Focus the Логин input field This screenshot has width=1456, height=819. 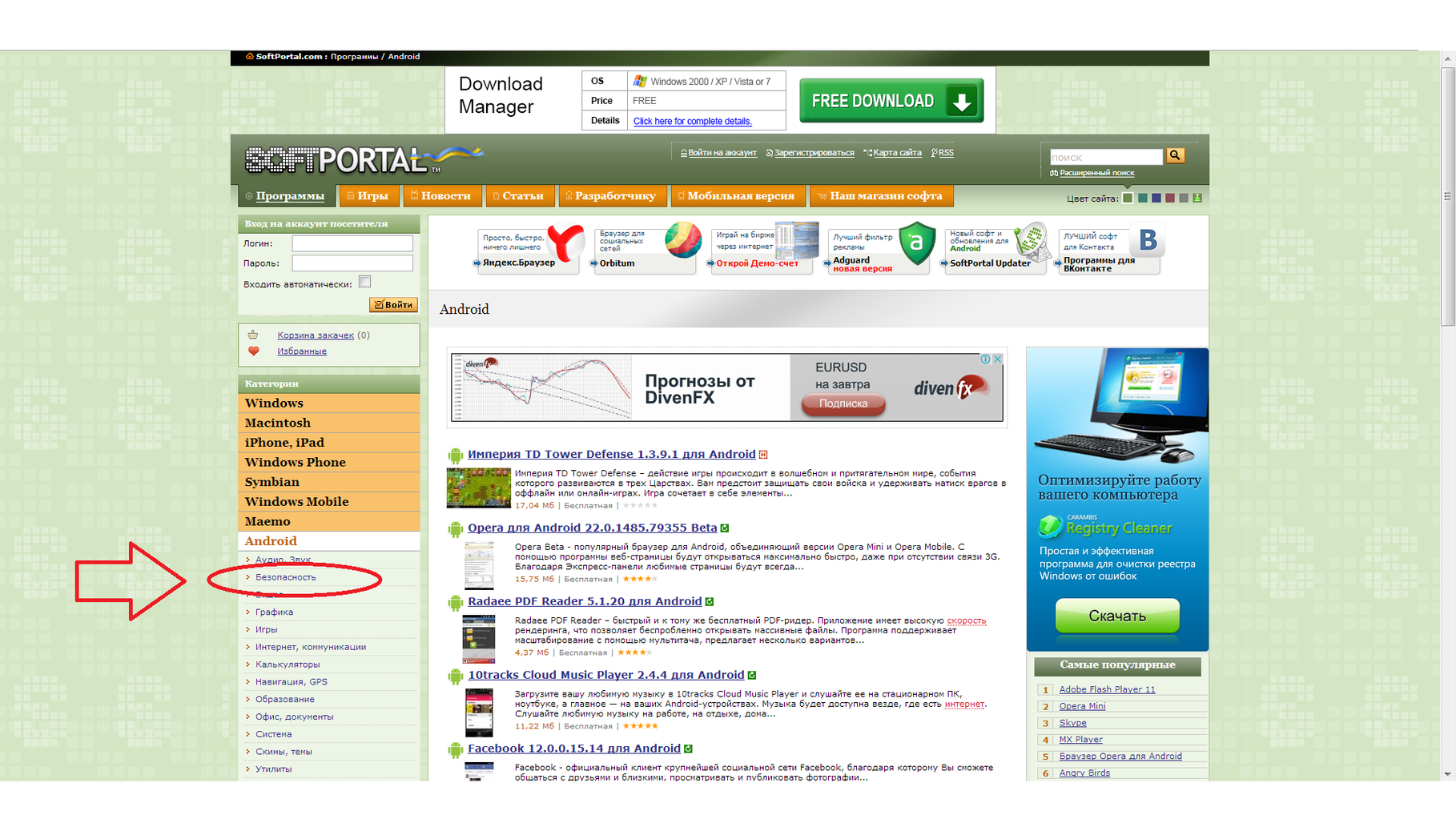click(352, 243)
